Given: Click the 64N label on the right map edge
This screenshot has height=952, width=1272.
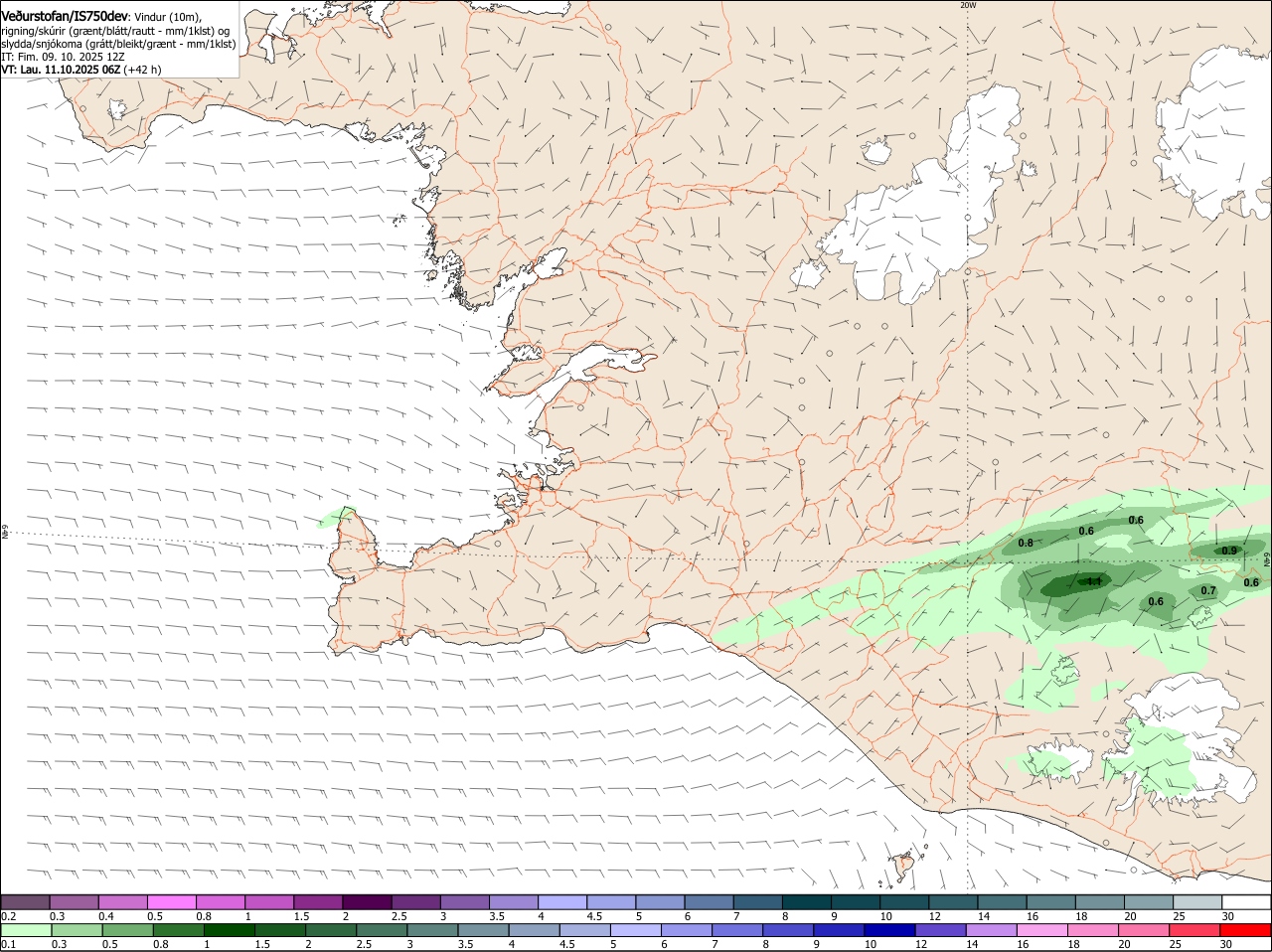Looking at the screenshot, I should [1267, 559].
